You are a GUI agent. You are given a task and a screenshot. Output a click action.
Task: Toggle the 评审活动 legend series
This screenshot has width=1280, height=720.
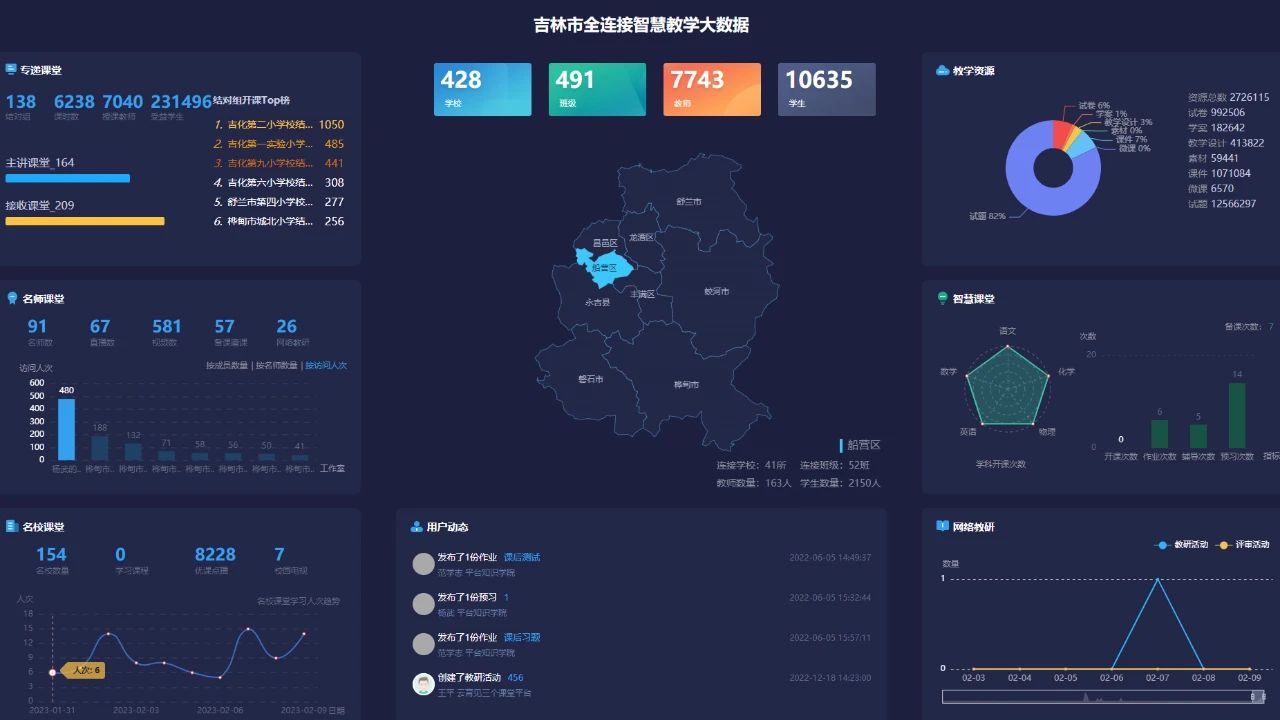pos(1243,545)
